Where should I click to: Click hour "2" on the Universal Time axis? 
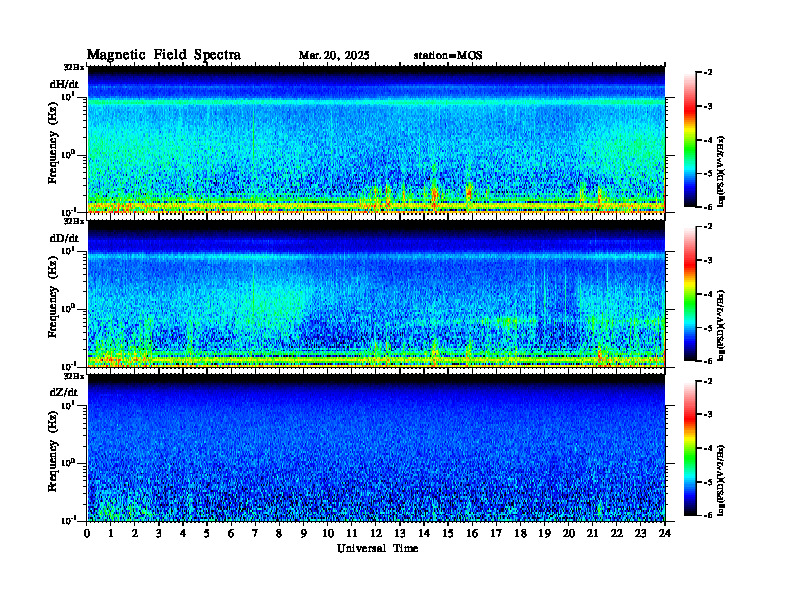135,534
